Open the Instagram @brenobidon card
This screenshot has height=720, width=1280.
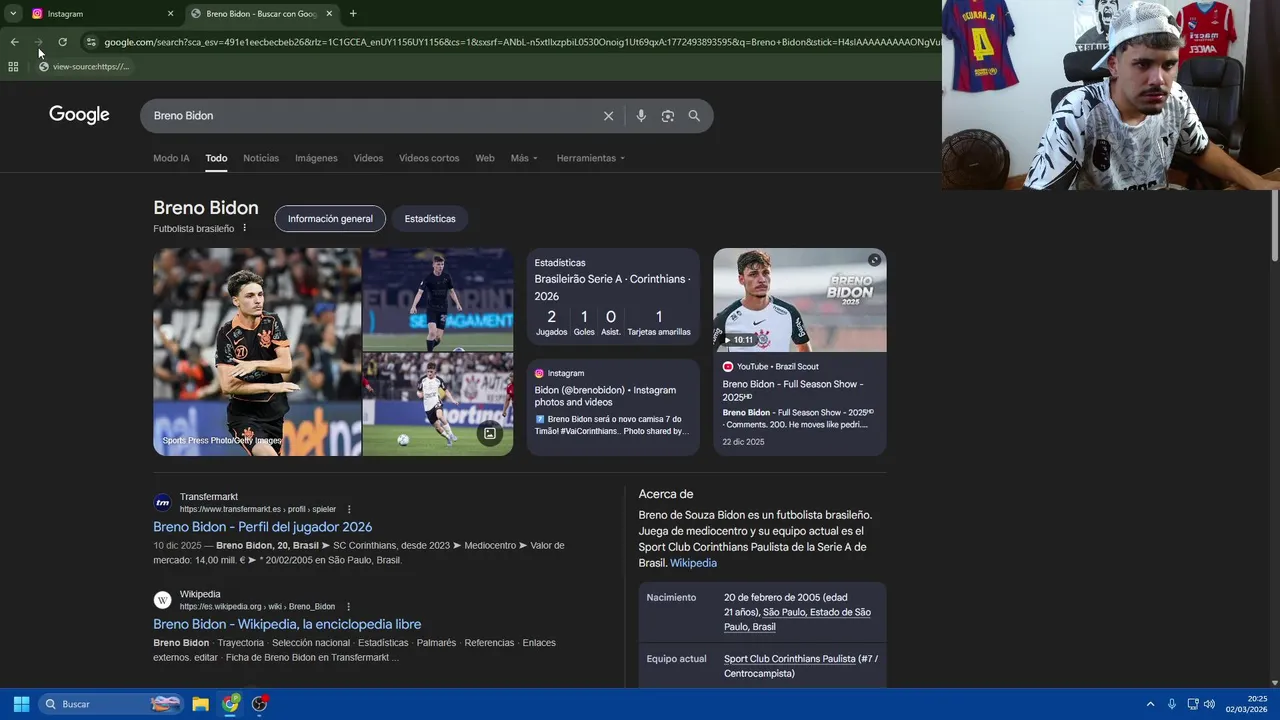[613, 407]
